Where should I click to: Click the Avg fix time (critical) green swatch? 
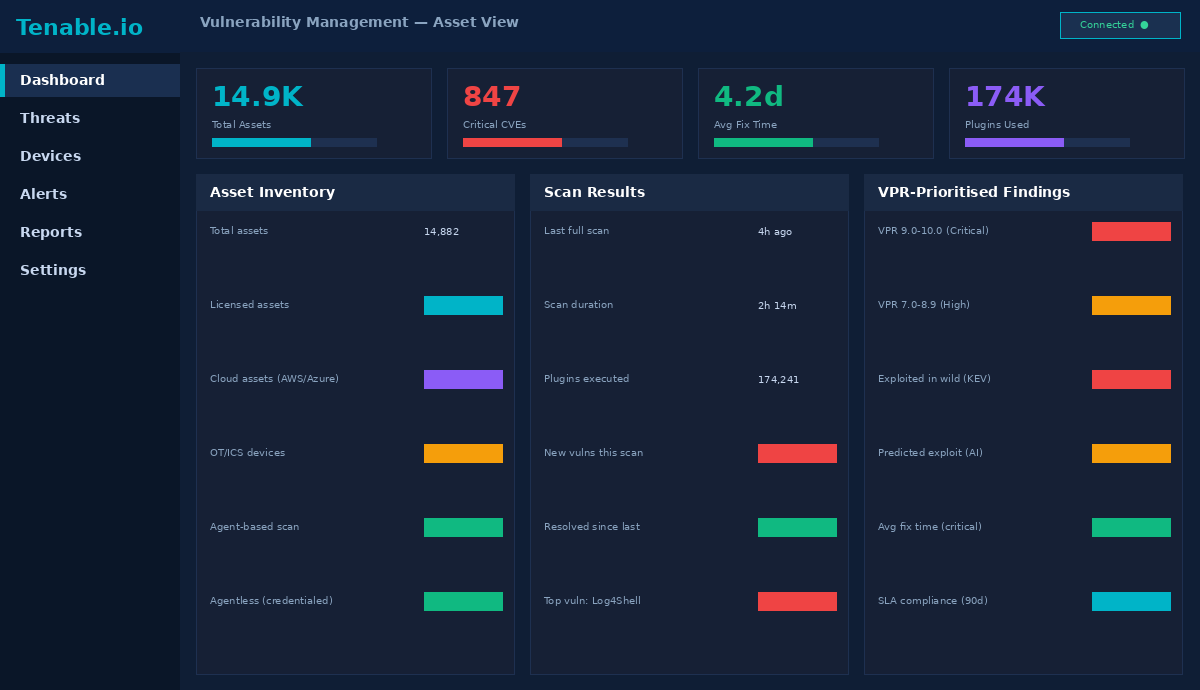coord(1131,527)
